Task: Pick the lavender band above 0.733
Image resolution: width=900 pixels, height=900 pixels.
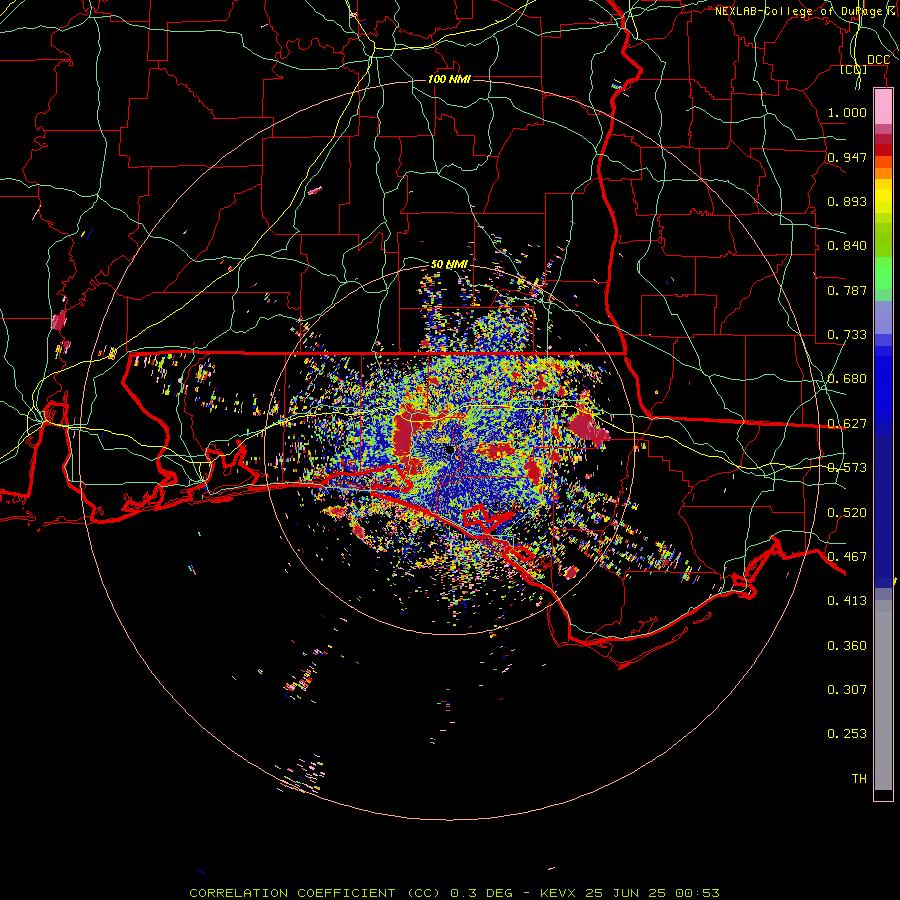Action: [x=883, y=317]
